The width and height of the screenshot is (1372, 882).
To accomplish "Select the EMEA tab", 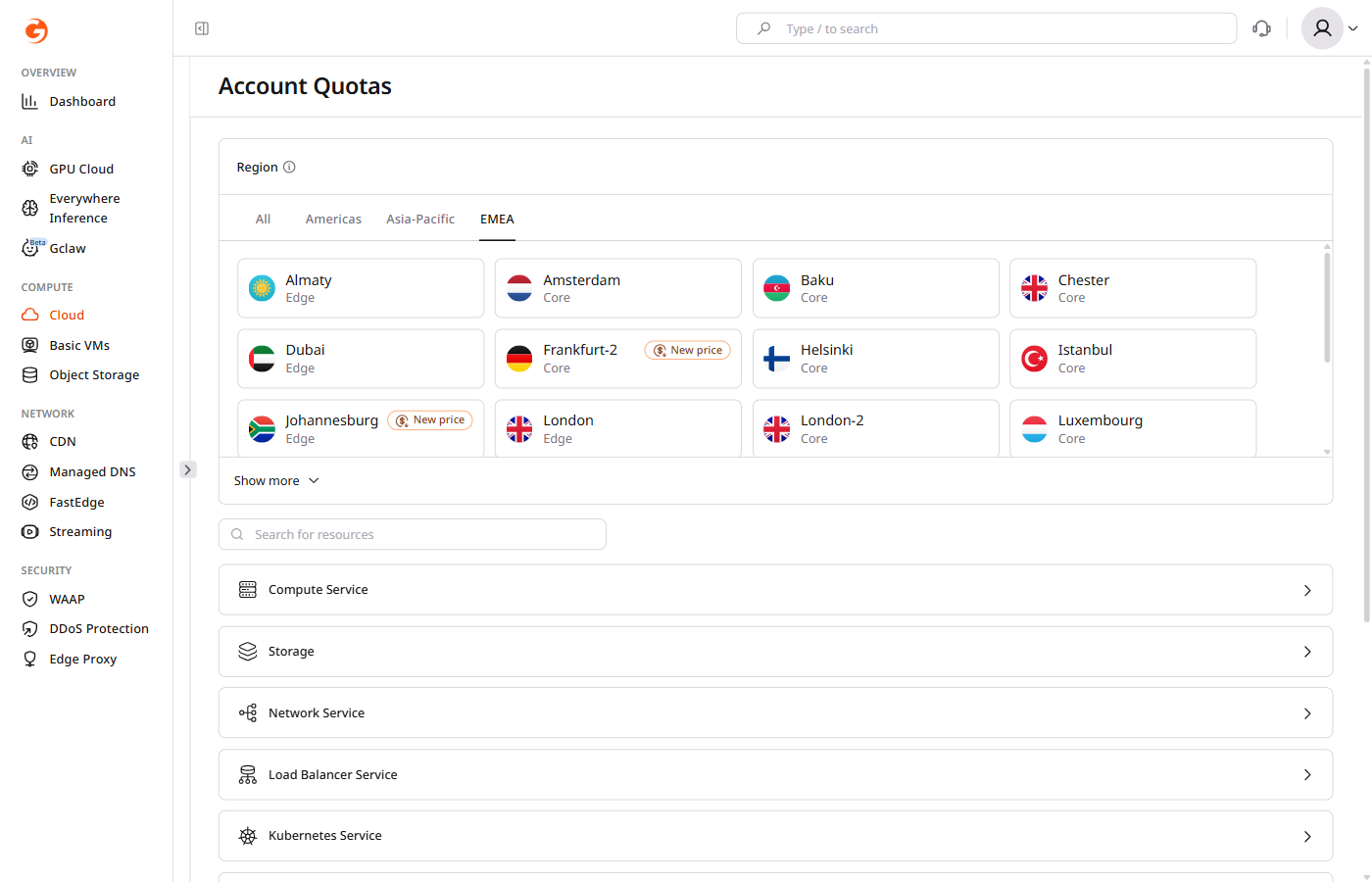I will coord(497,219).
